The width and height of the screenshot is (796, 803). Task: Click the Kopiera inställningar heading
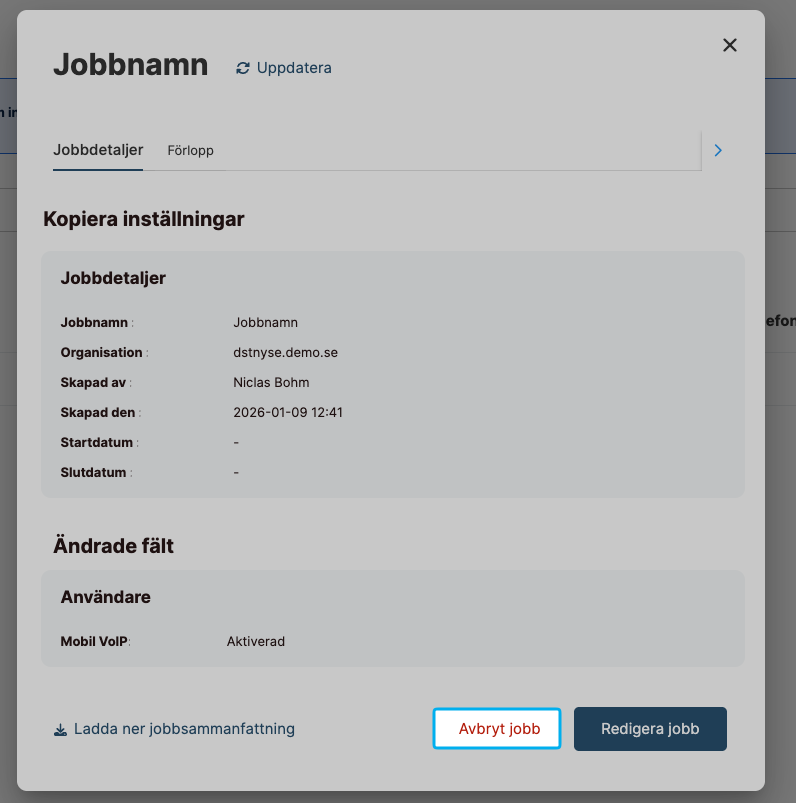click(144, 219)
